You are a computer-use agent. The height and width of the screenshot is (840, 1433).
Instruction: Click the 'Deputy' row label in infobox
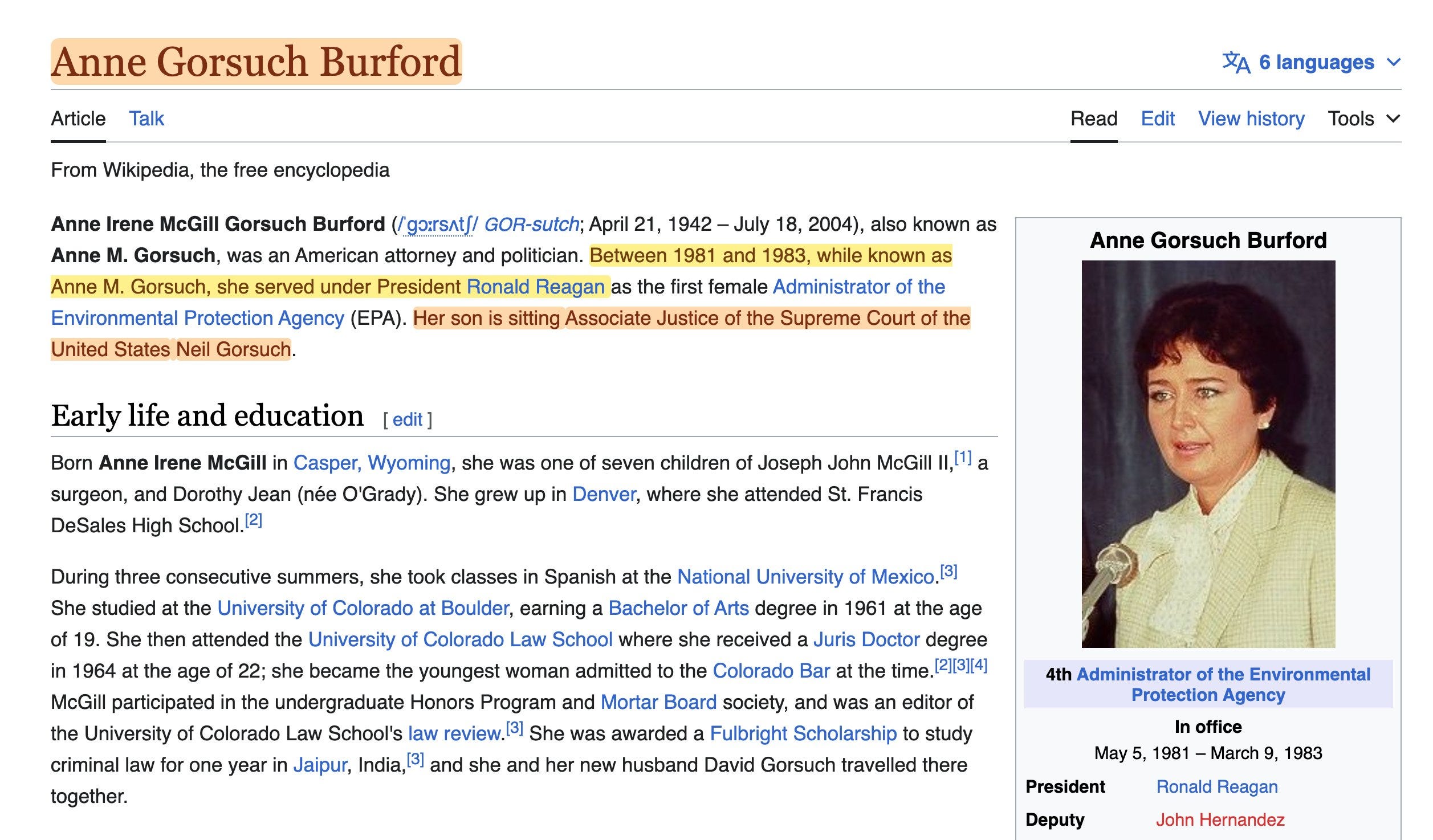pos(1055,820)
